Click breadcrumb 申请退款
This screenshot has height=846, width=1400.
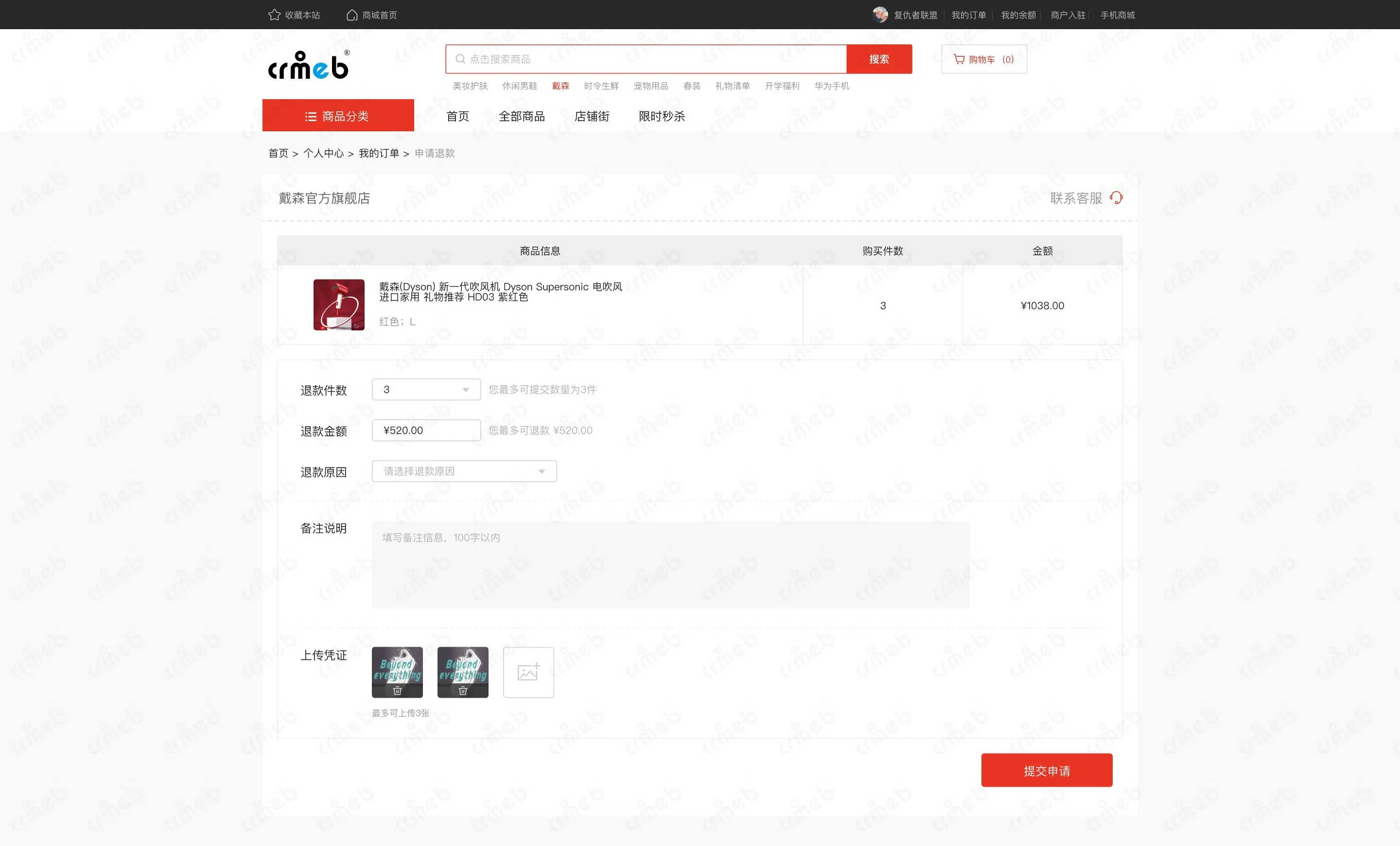point(435,154)
